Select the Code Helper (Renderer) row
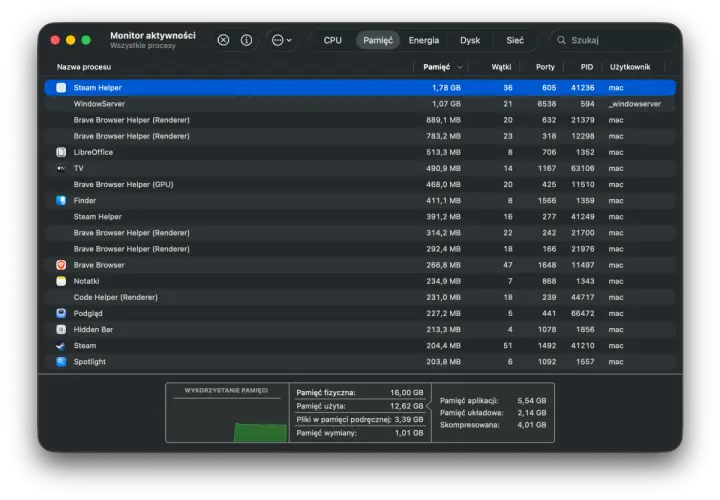This screenshot has height=500, width=720. click(x=360, y=297)
